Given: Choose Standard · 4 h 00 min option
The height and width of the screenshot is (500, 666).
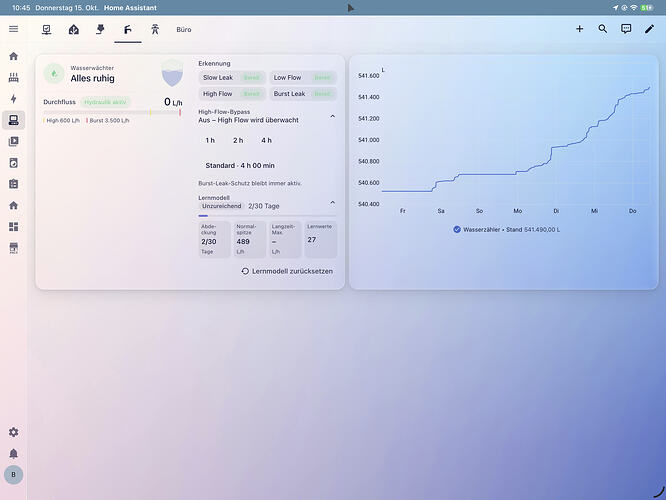Looking at the screenshot, I should click(240, 165).
